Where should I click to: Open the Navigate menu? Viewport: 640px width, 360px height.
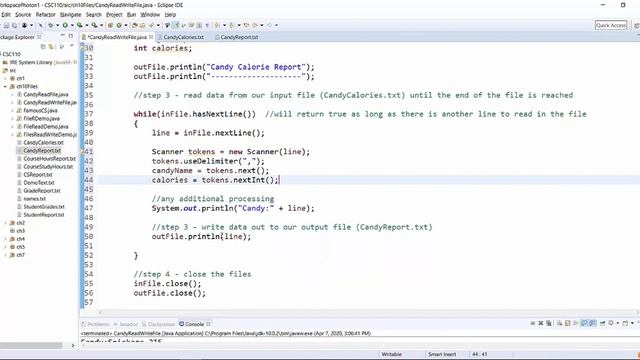click(x=70, y=15)
